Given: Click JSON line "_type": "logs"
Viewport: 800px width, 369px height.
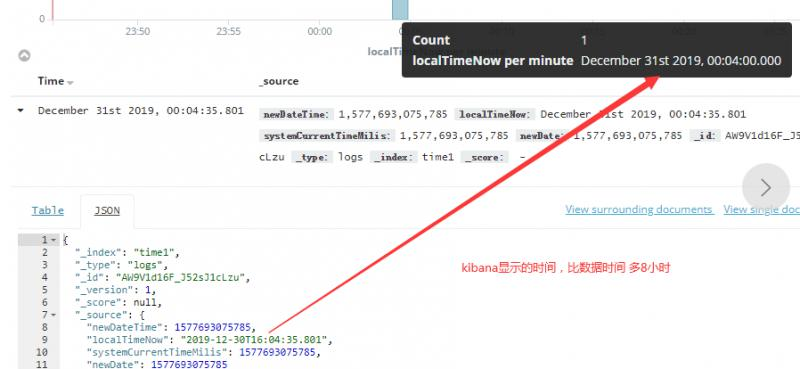Looking at the screenshot, I should pyautogui.click(x=122, y=265).
